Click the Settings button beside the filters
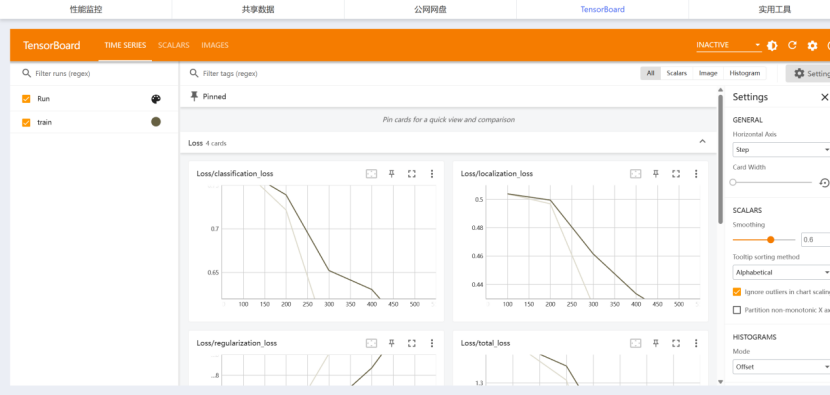Image resolution: width=830 pixels, height=395 pixels. pos(808,74)
